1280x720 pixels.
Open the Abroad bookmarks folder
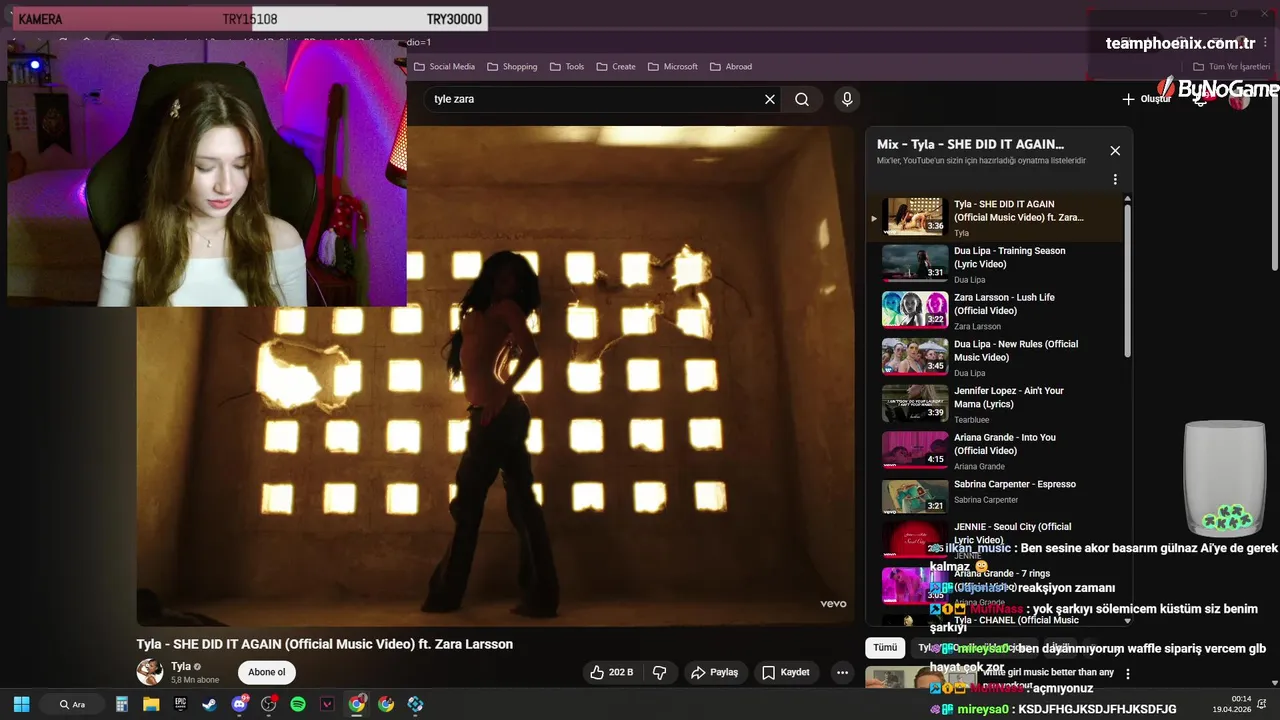[x=731, y=67]
